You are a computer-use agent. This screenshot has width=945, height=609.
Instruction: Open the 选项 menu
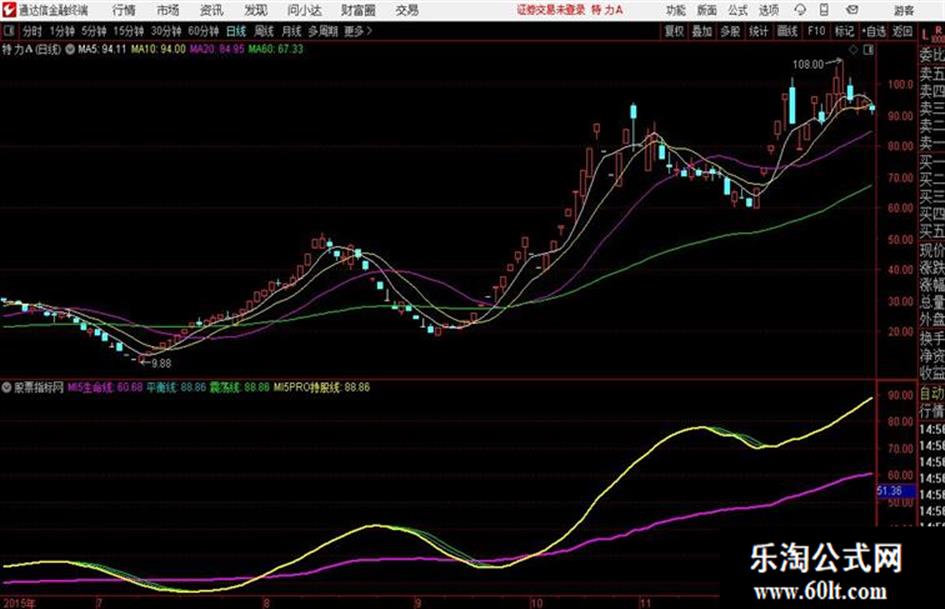tap(768, 10)
